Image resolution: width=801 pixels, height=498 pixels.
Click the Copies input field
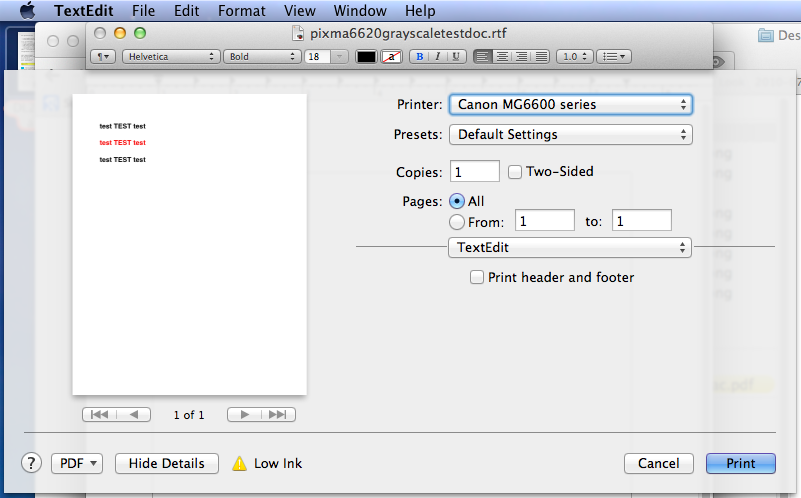click(475, 172)
